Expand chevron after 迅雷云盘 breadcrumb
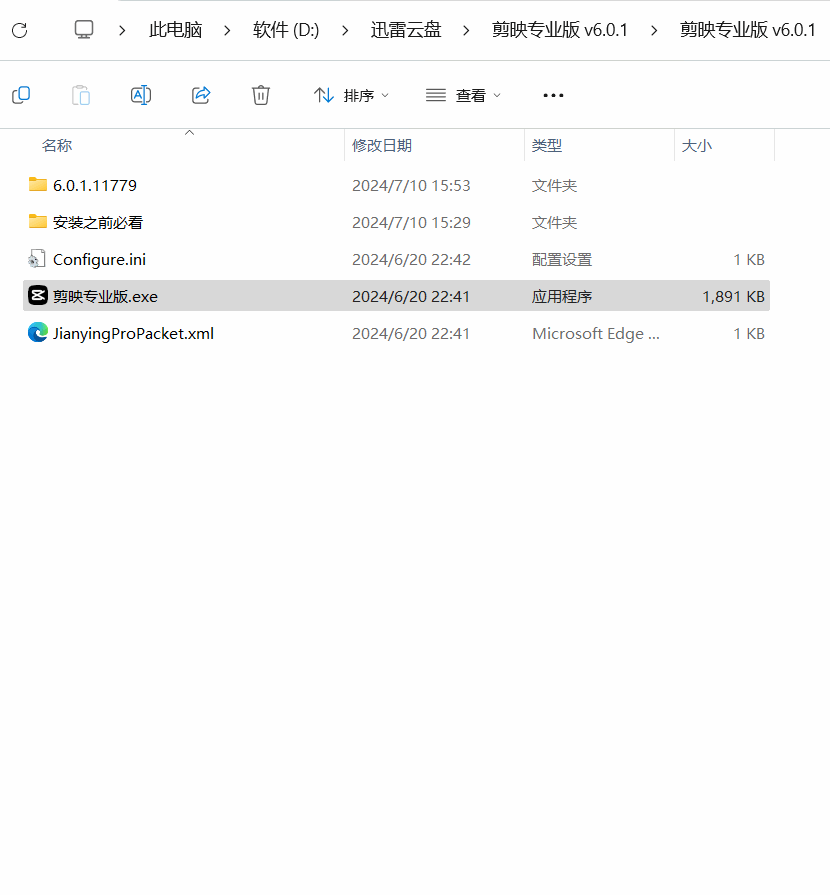 466,30
